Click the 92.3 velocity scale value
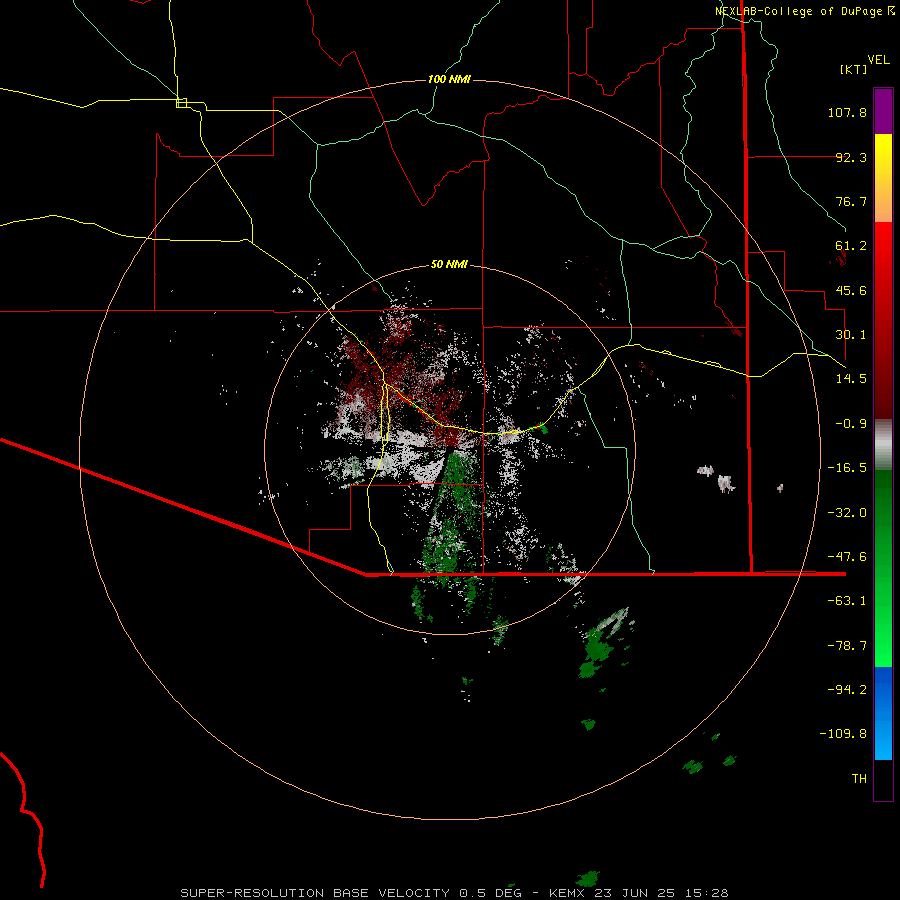 (x=851, y=157)
